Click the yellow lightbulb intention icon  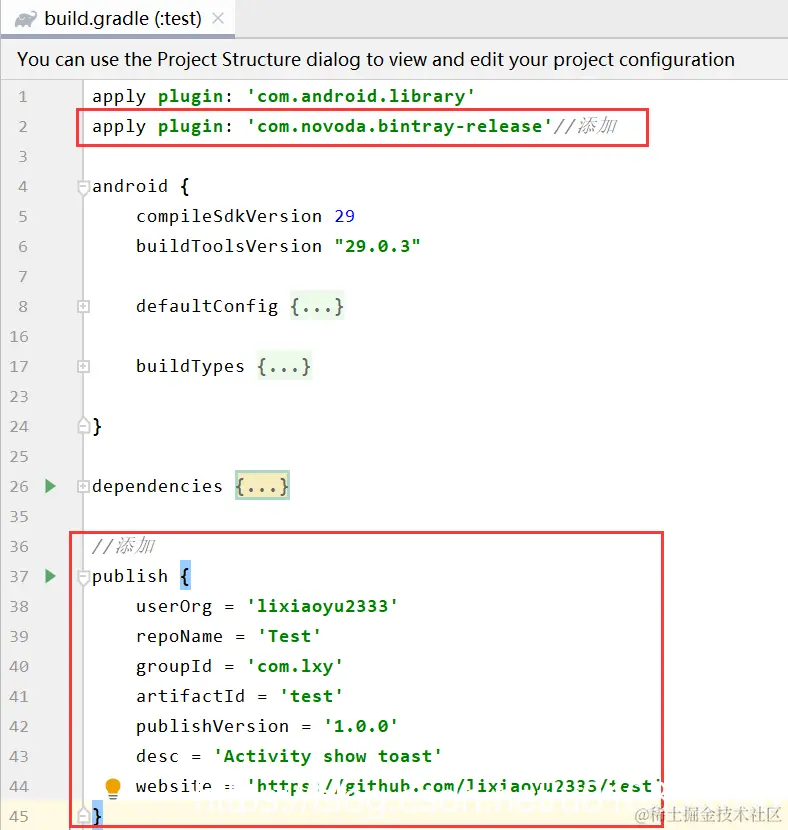pyautogui.click(x=113, y=788)
